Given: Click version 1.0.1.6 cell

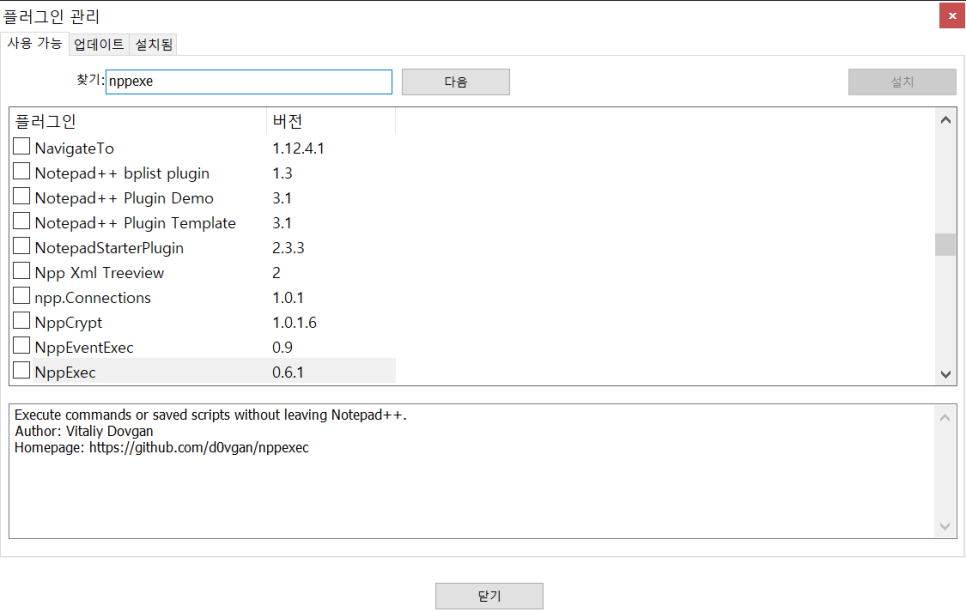Looking at the screenshot, I should point(294,323).
